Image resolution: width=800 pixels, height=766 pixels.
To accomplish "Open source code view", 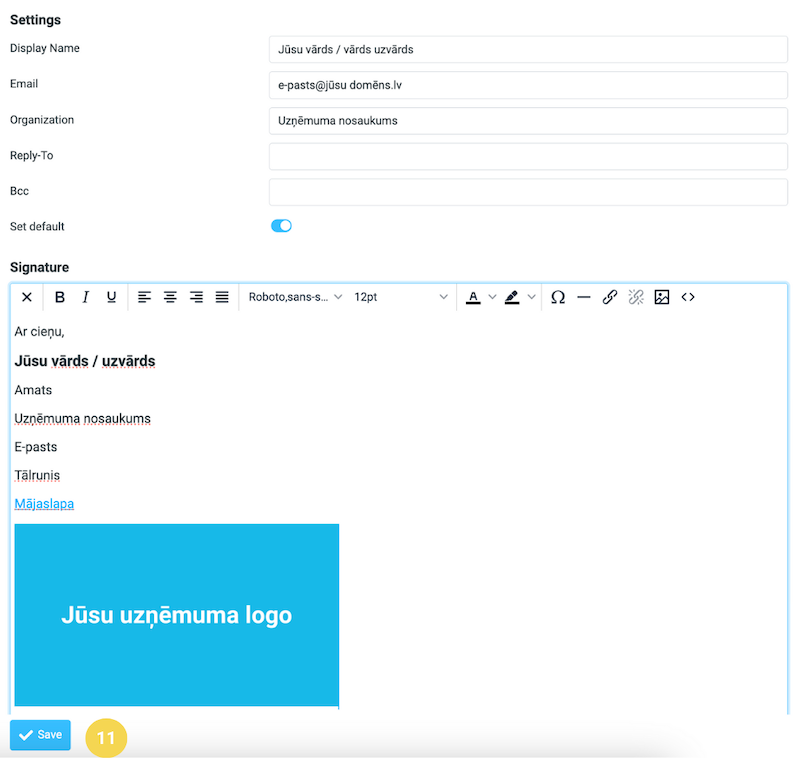I will click(688, 297).
